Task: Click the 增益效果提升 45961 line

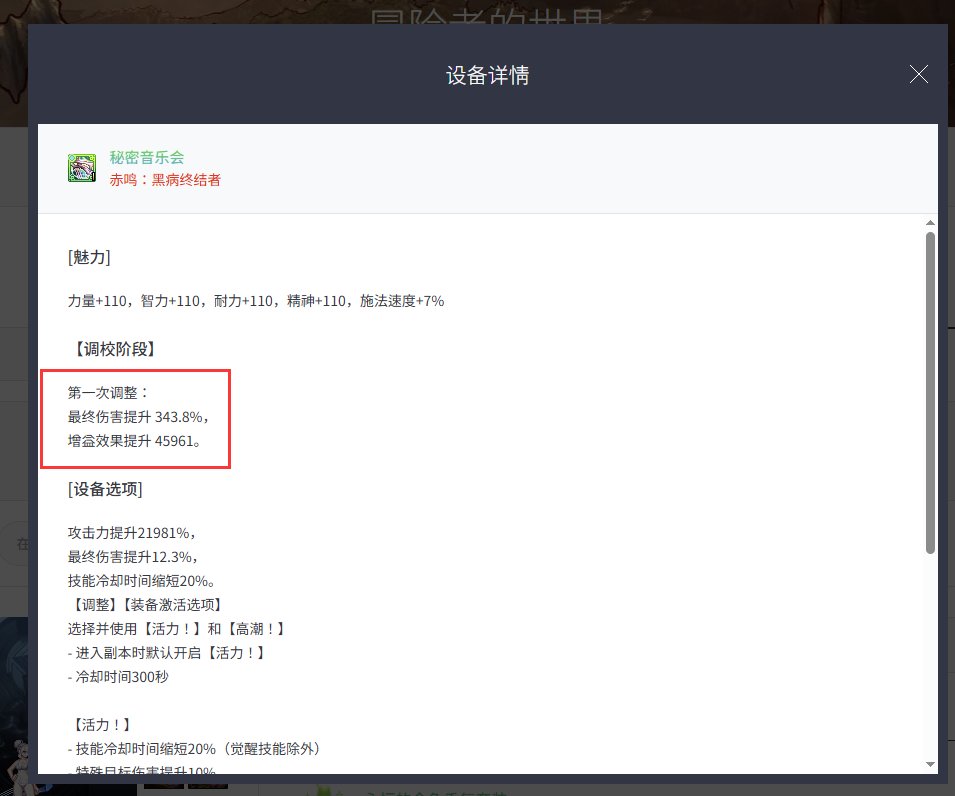Action: click(134, 441)
